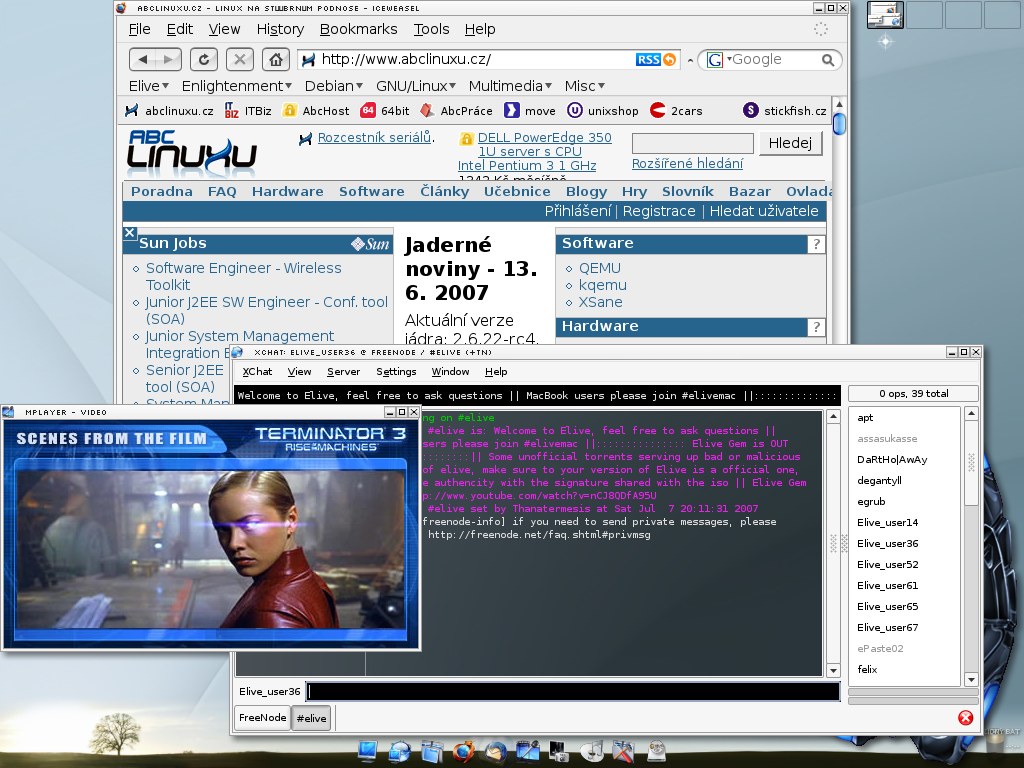
Task: Click the Registrace link
Action: tap(659, 211)
